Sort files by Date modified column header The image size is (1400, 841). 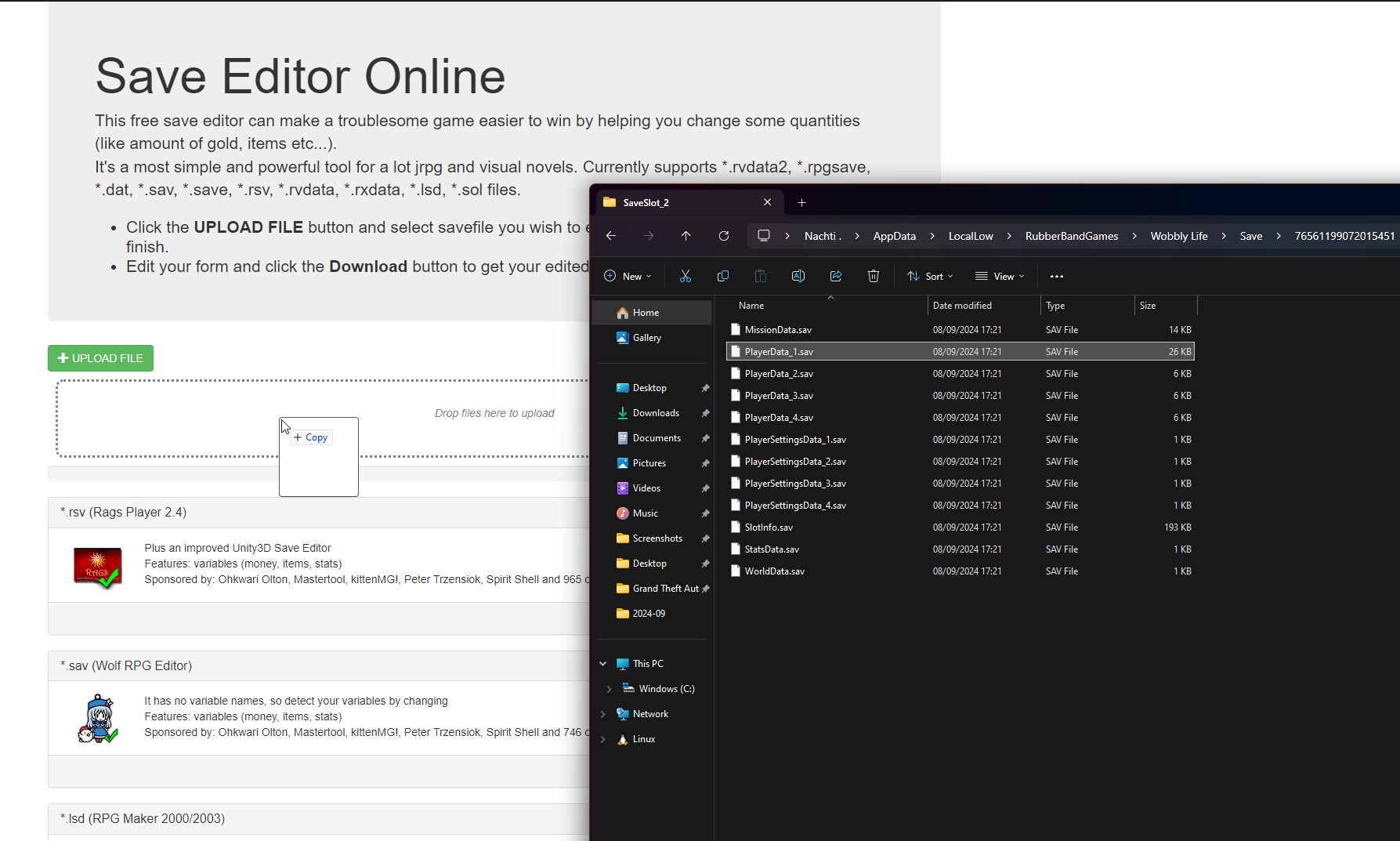(984, 306)
